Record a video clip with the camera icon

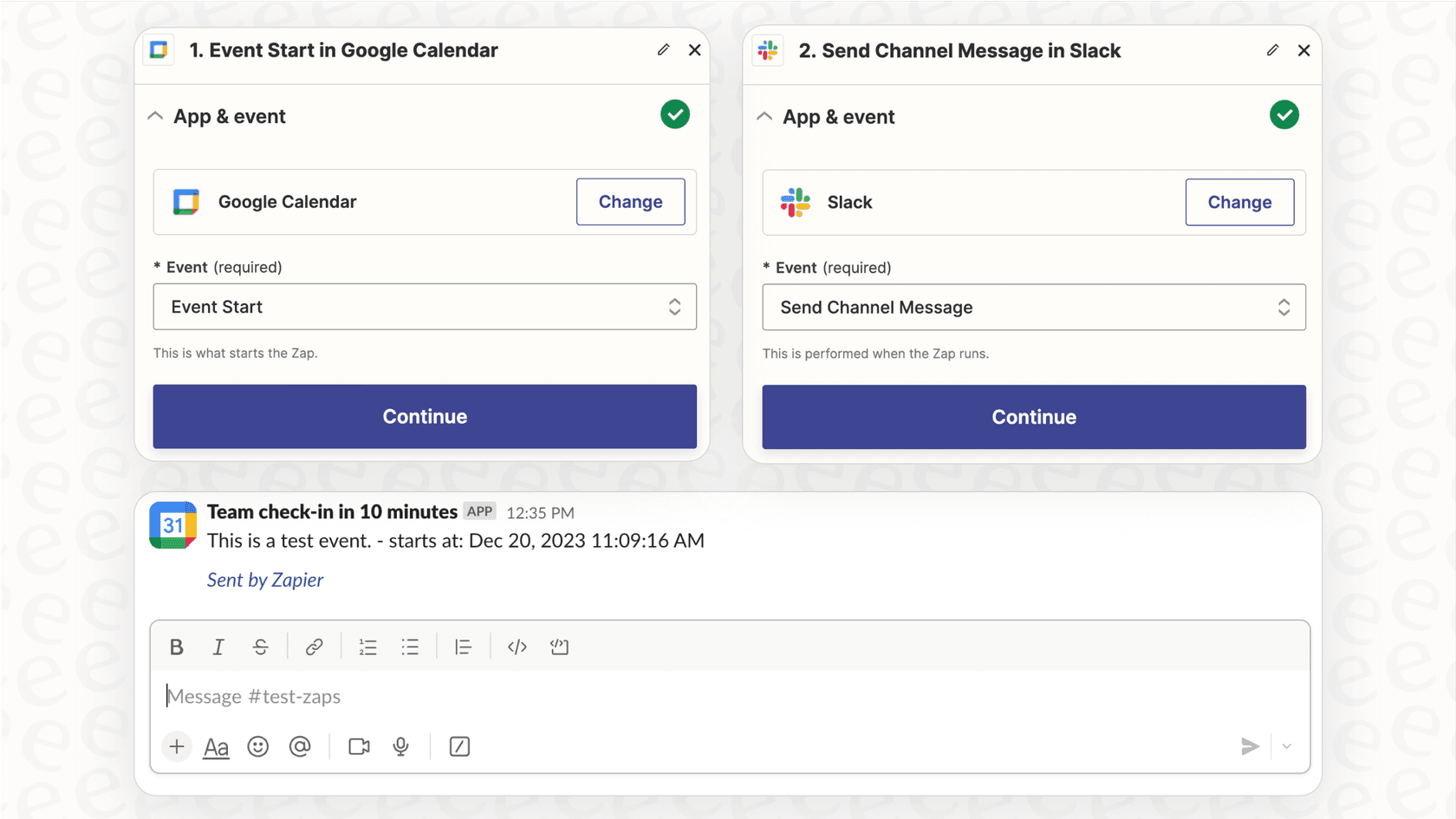point(359,746)
